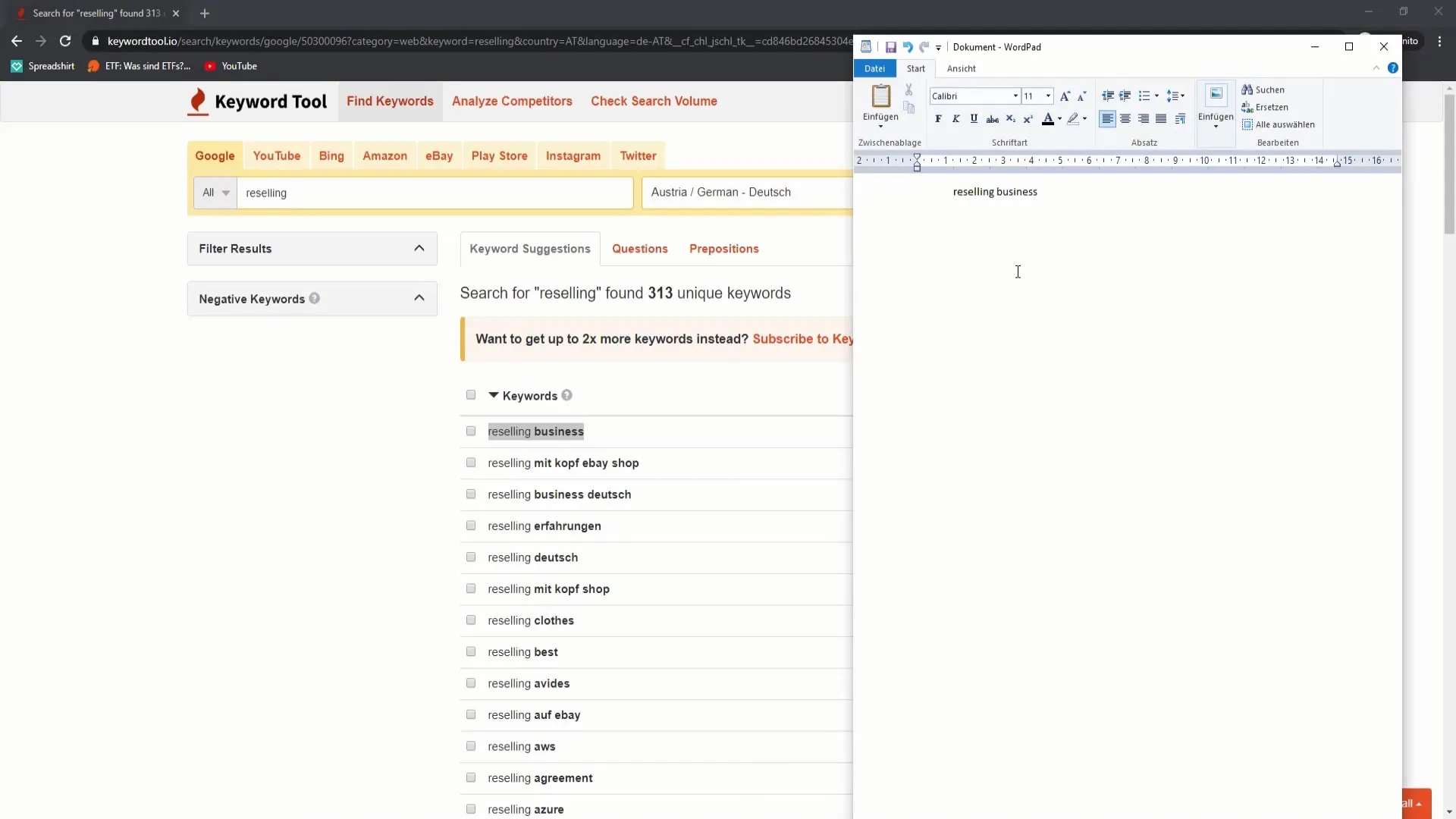
Task: Switch to Ansicht tab in WordPad
Action: pos(961,68)
